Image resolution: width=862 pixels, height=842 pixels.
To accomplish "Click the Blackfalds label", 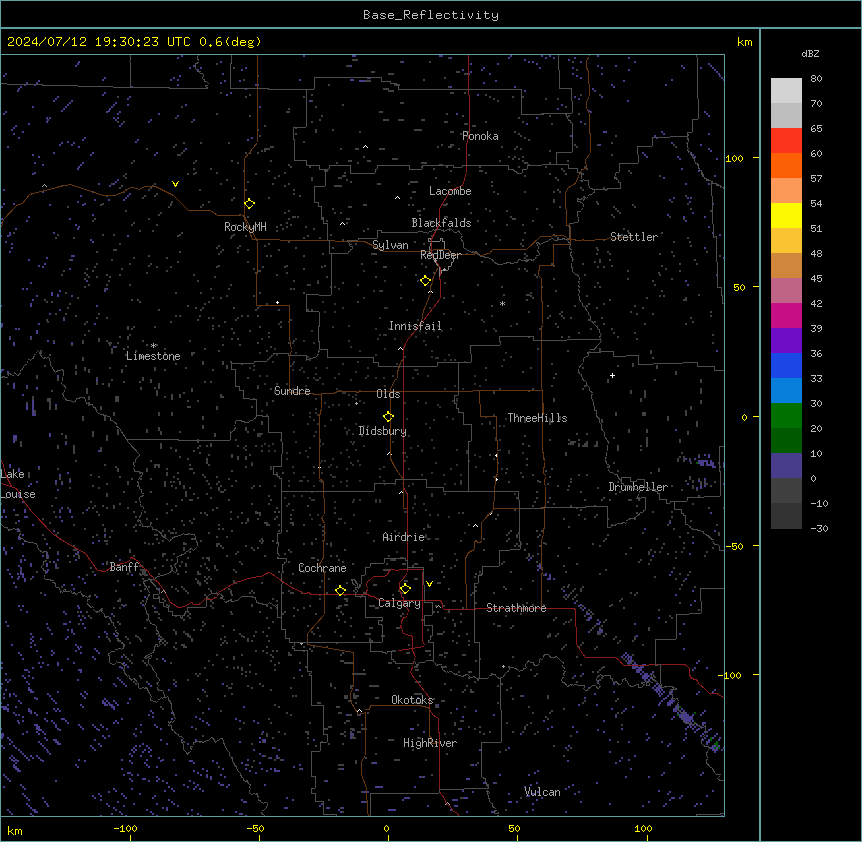I will pos(441,223).
